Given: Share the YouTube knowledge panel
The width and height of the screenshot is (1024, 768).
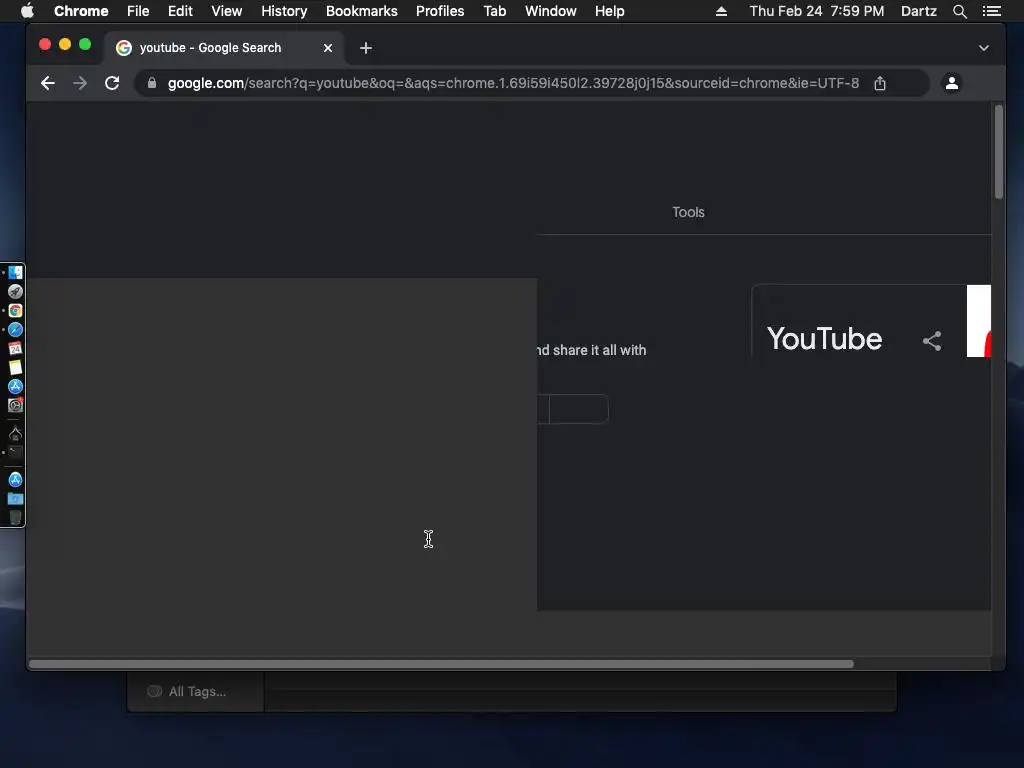Looking at the screenshot, I should pos(932,341).
